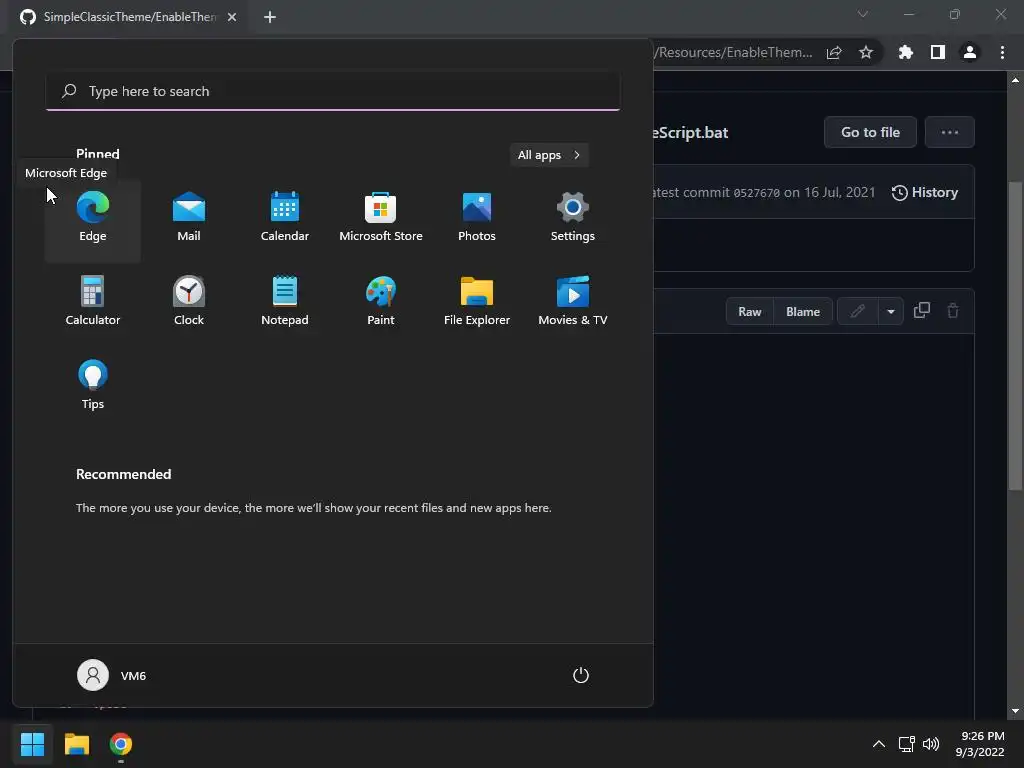Open File Explorer from the taskbar
Viewport: 1024px width, 768px height.
pos(76,744)
